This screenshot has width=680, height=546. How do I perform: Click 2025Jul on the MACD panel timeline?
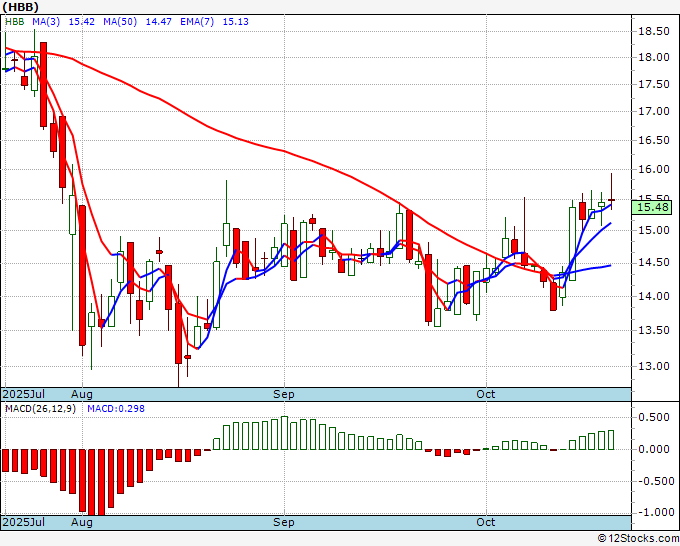click(24, 522)
